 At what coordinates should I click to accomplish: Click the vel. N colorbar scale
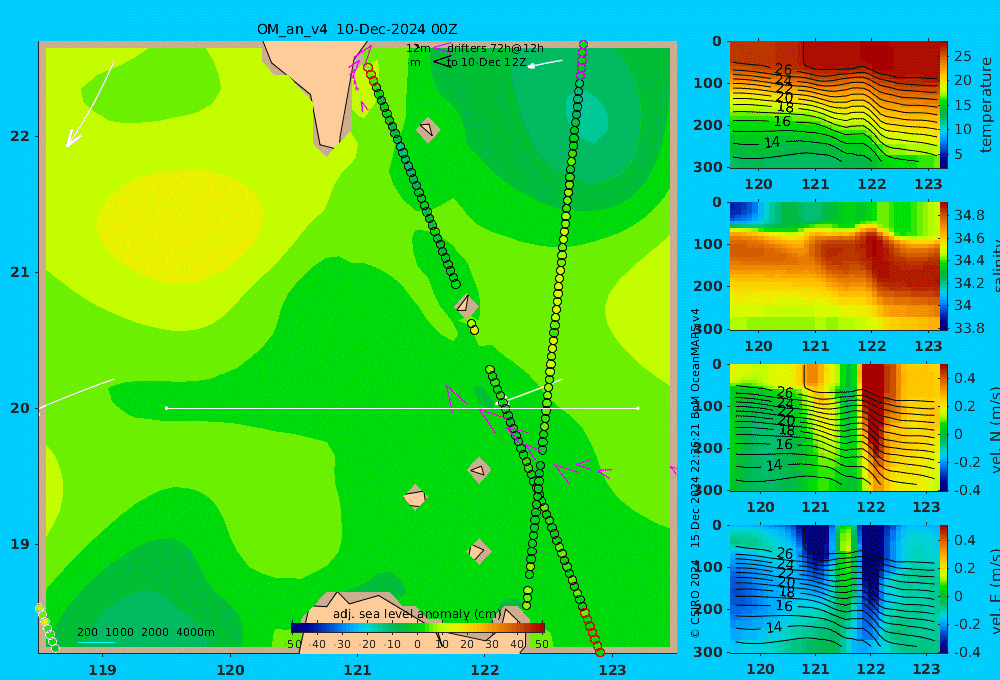tap(944, 427)
